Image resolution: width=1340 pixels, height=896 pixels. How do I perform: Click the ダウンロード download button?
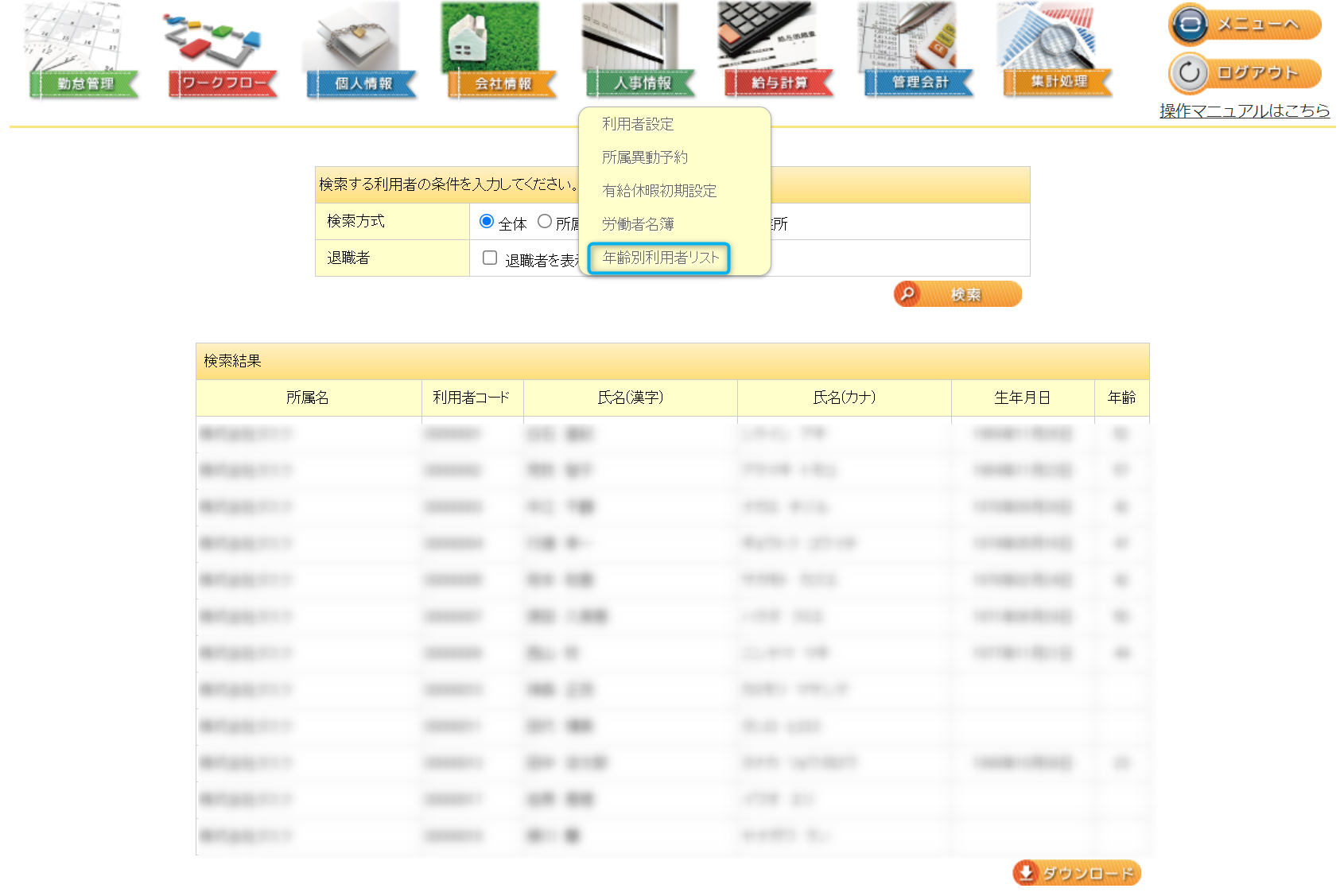tap(1077, 873)
